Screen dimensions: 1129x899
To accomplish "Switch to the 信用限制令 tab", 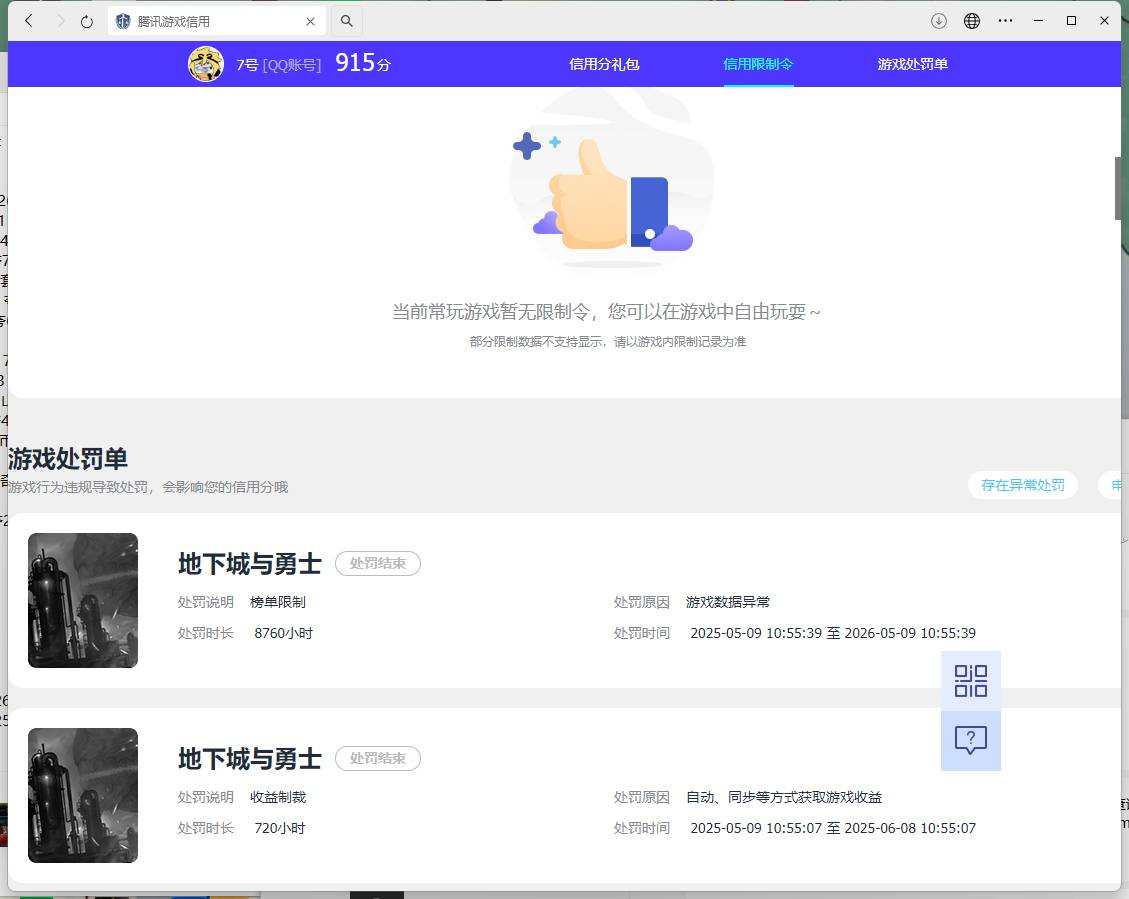I will (758, 64).
